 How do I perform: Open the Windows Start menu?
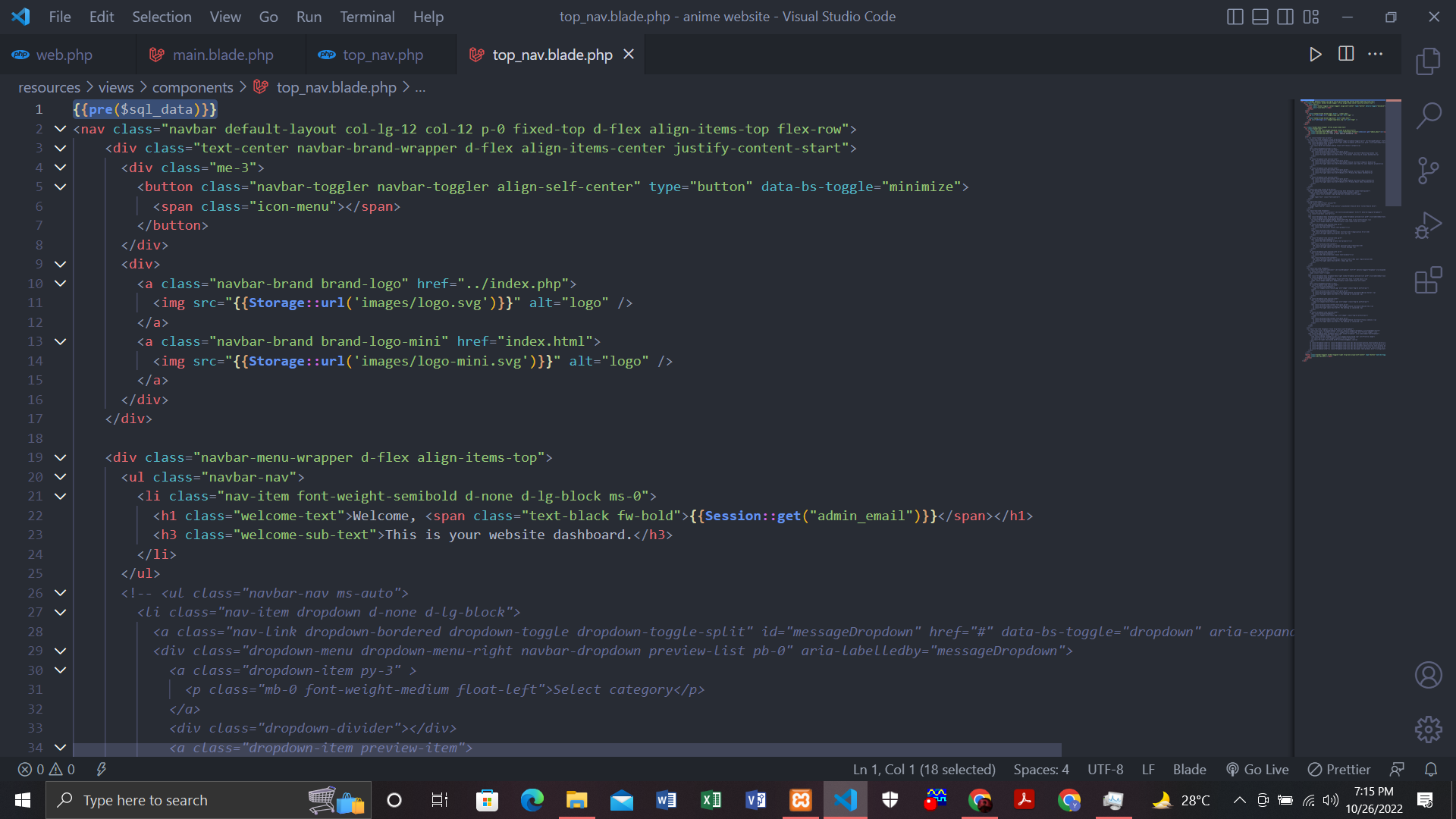23,800
